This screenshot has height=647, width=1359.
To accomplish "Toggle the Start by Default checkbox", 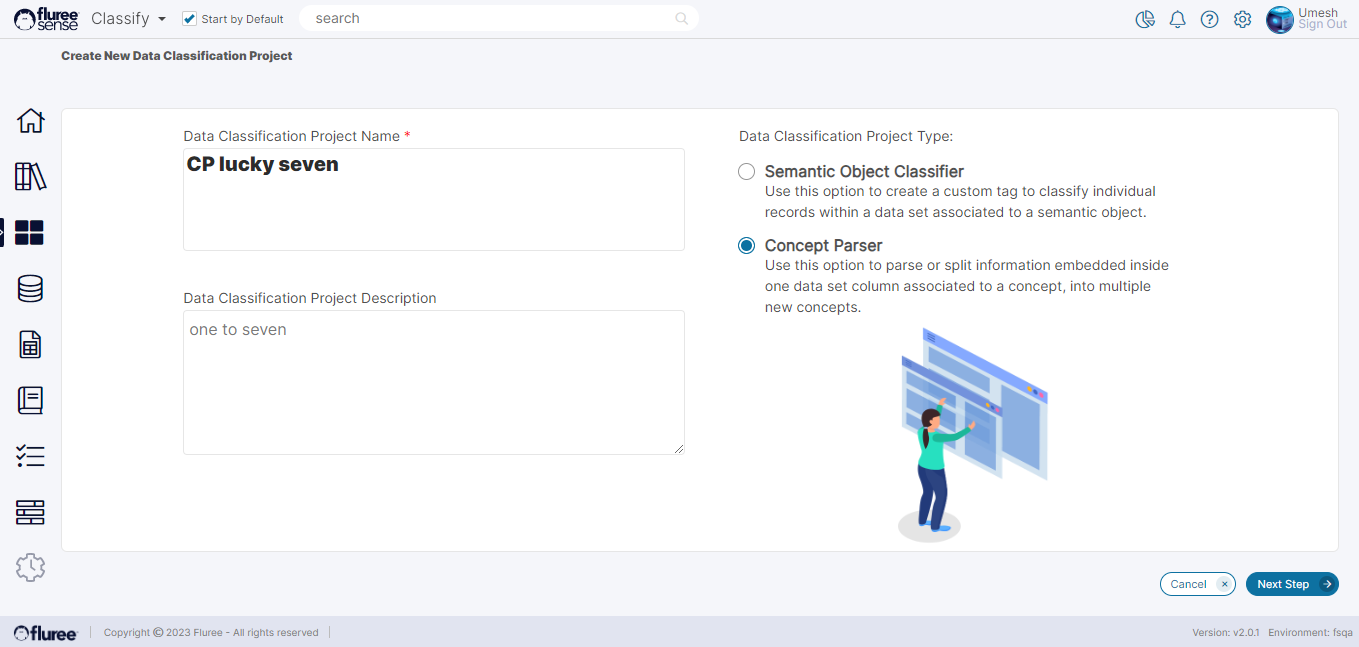I will click(x=190, y=19).
